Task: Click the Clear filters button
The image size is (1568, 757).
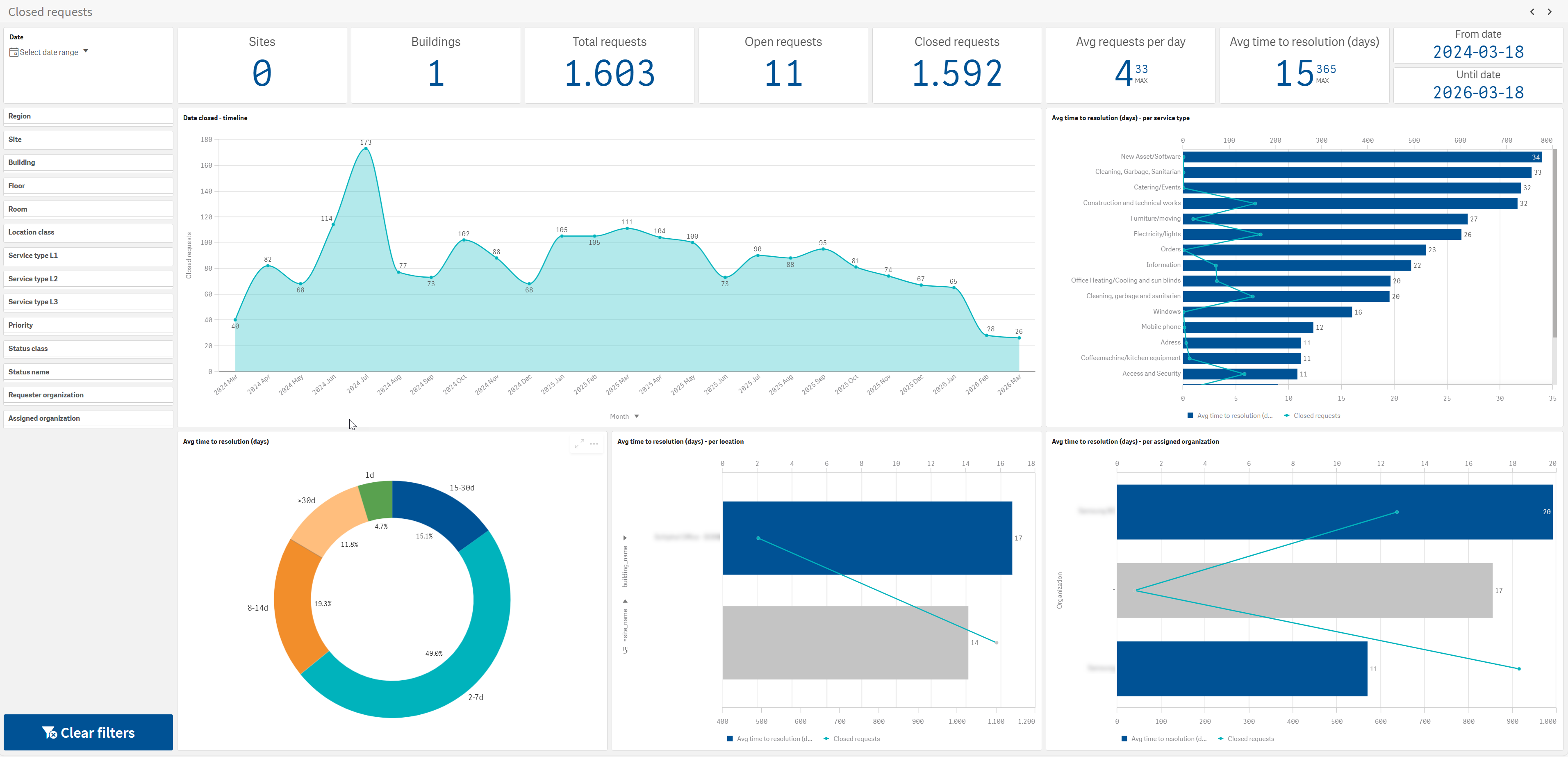Action: pos(88,732)
